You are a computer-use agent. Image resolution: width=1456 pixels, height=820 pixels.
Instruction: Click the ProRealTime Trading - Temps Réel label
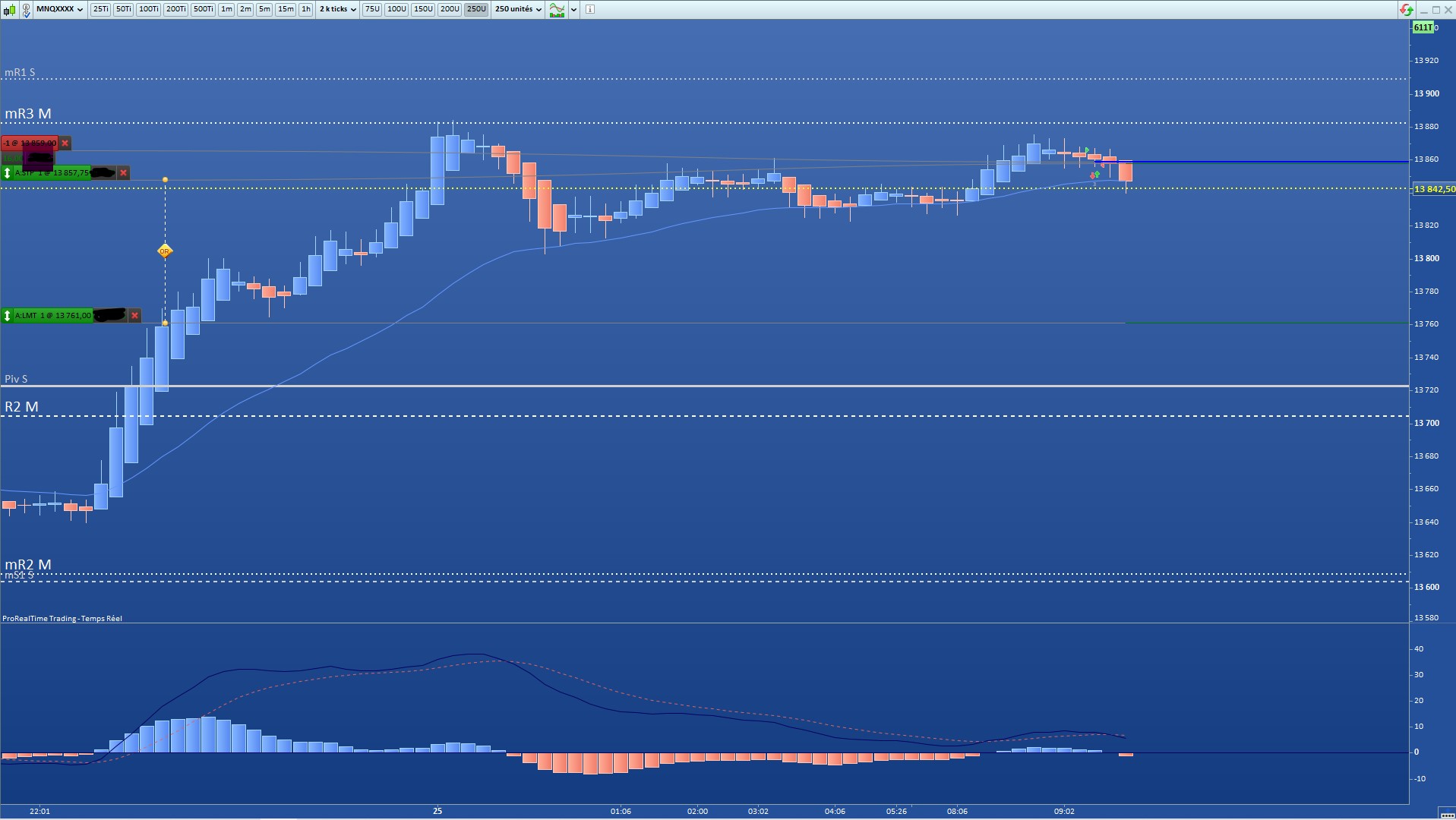click(x=62, y=619)
